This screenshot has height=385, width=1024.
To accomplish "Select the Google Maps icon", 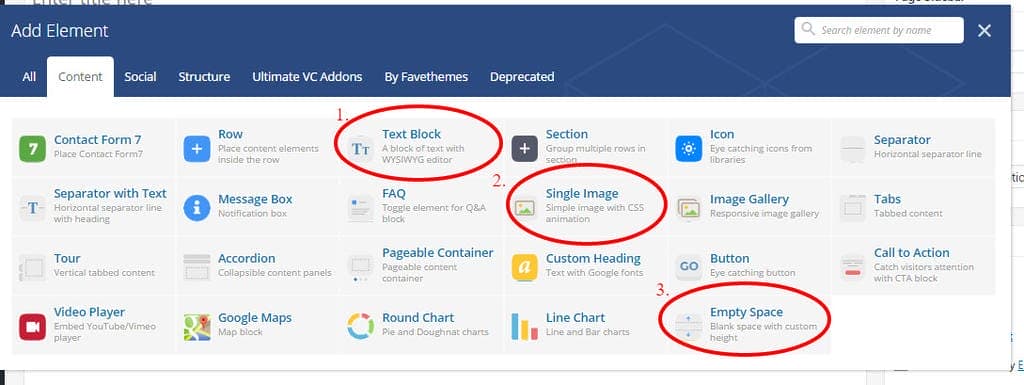I will click(197, 326).
